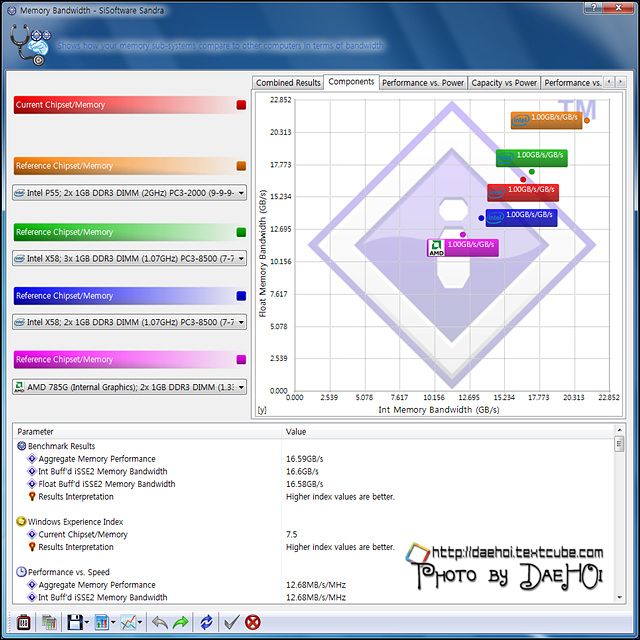Screen dimensions: 640x640
Task: Click the bar chart view icon
Action: (x=102, y=622)
